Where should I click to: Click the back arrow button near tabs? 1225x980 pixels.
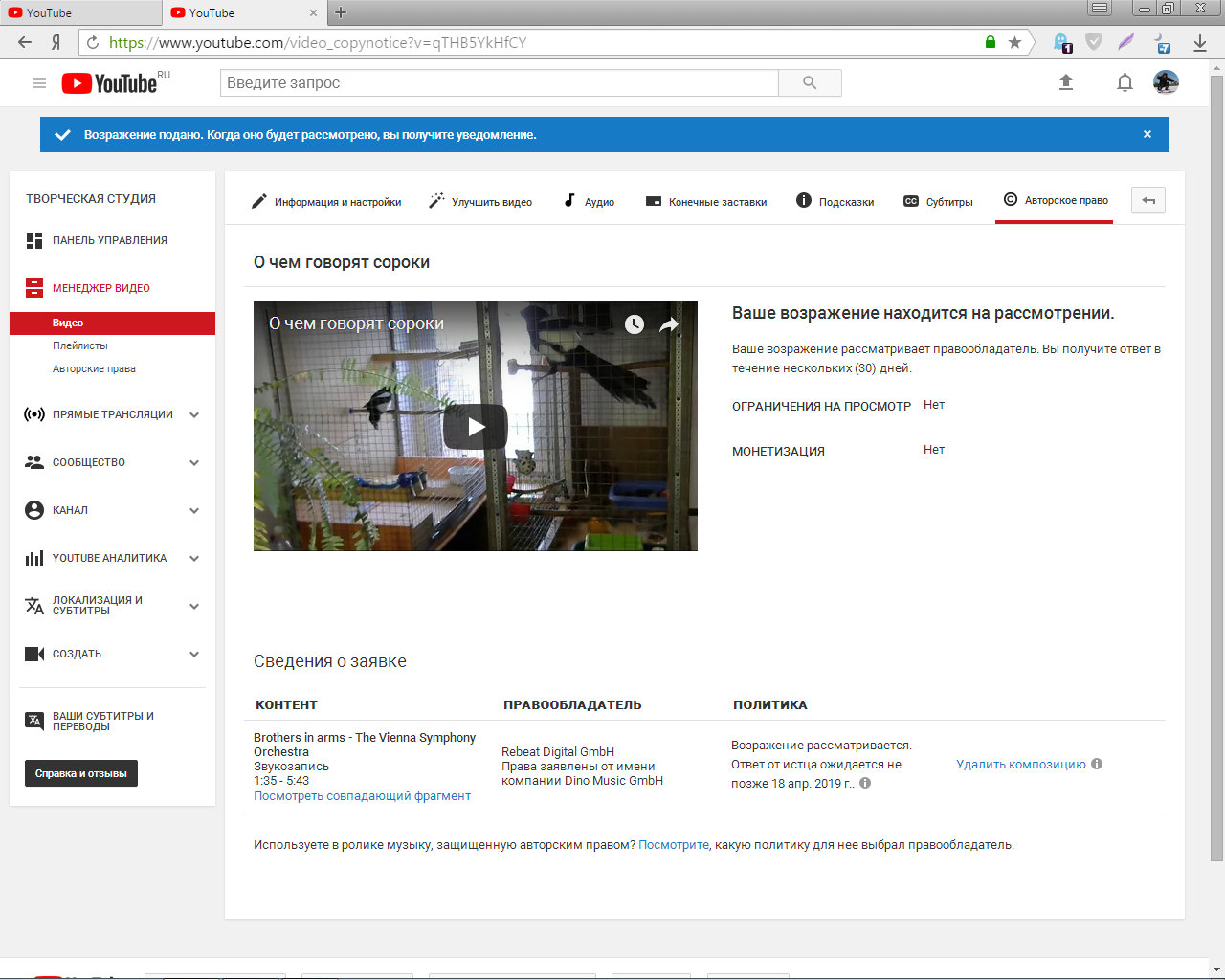(1148, 201)
